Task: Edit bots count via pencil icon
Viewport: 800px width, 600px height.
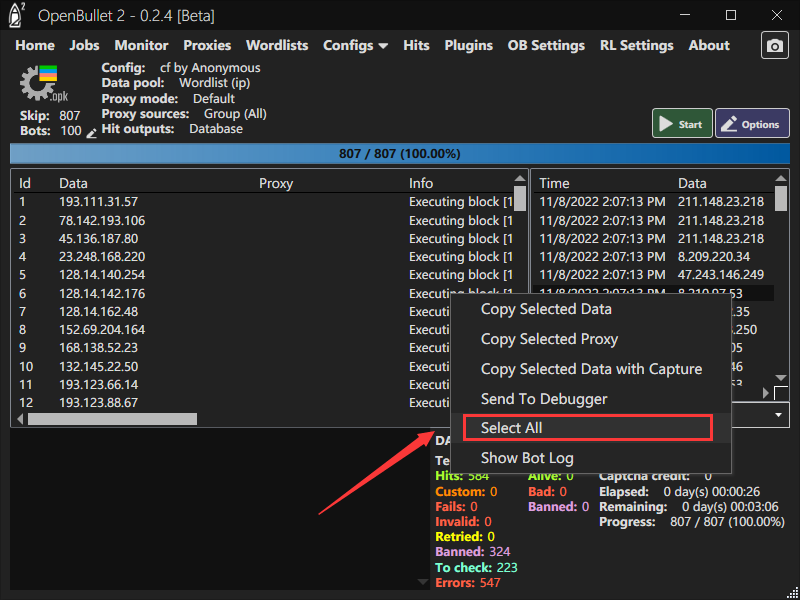Action: tap(92, 133)
